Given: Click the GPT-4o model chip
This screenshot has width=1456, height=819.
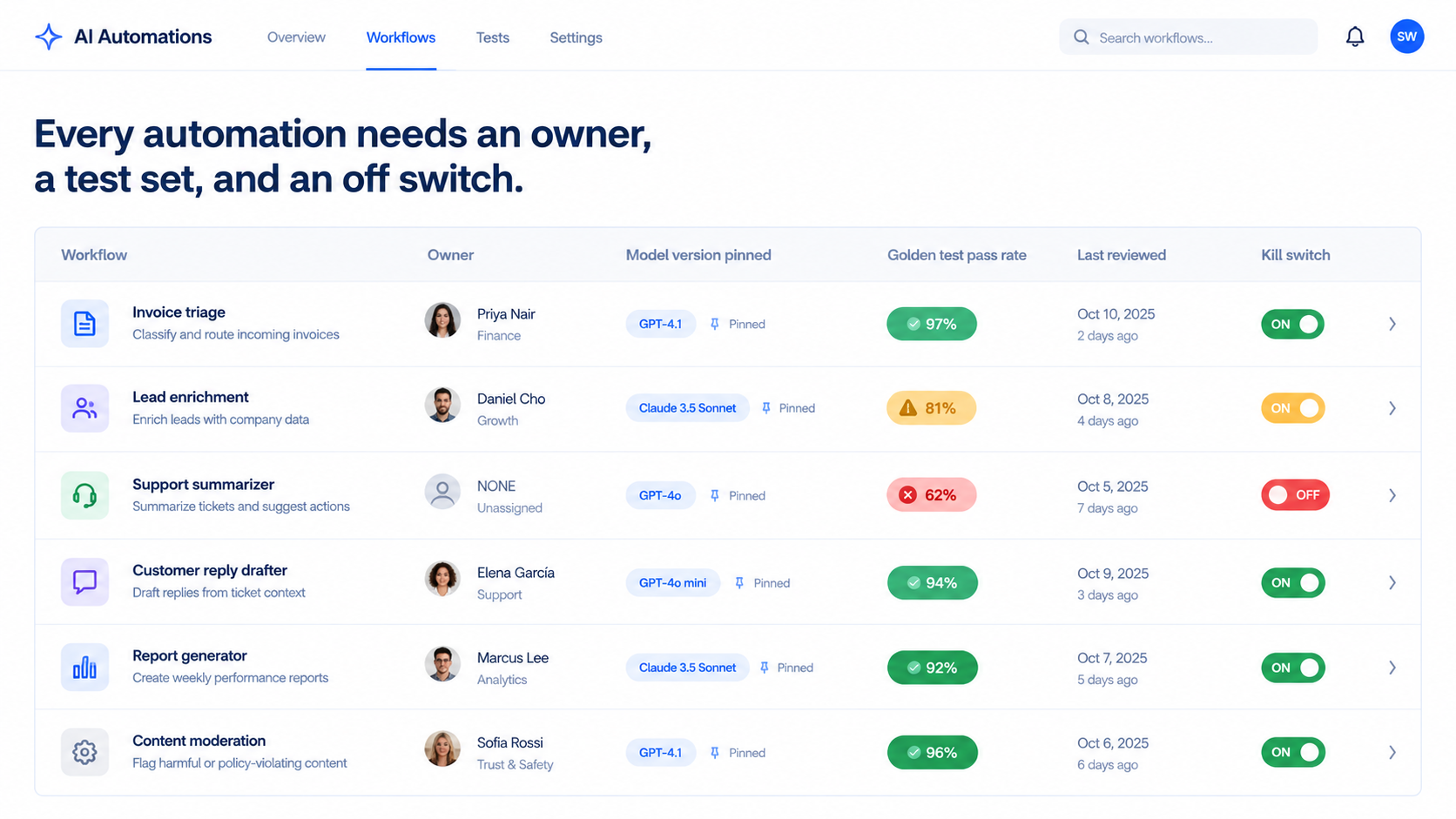Looking at the screenshot, I should 660,495.
